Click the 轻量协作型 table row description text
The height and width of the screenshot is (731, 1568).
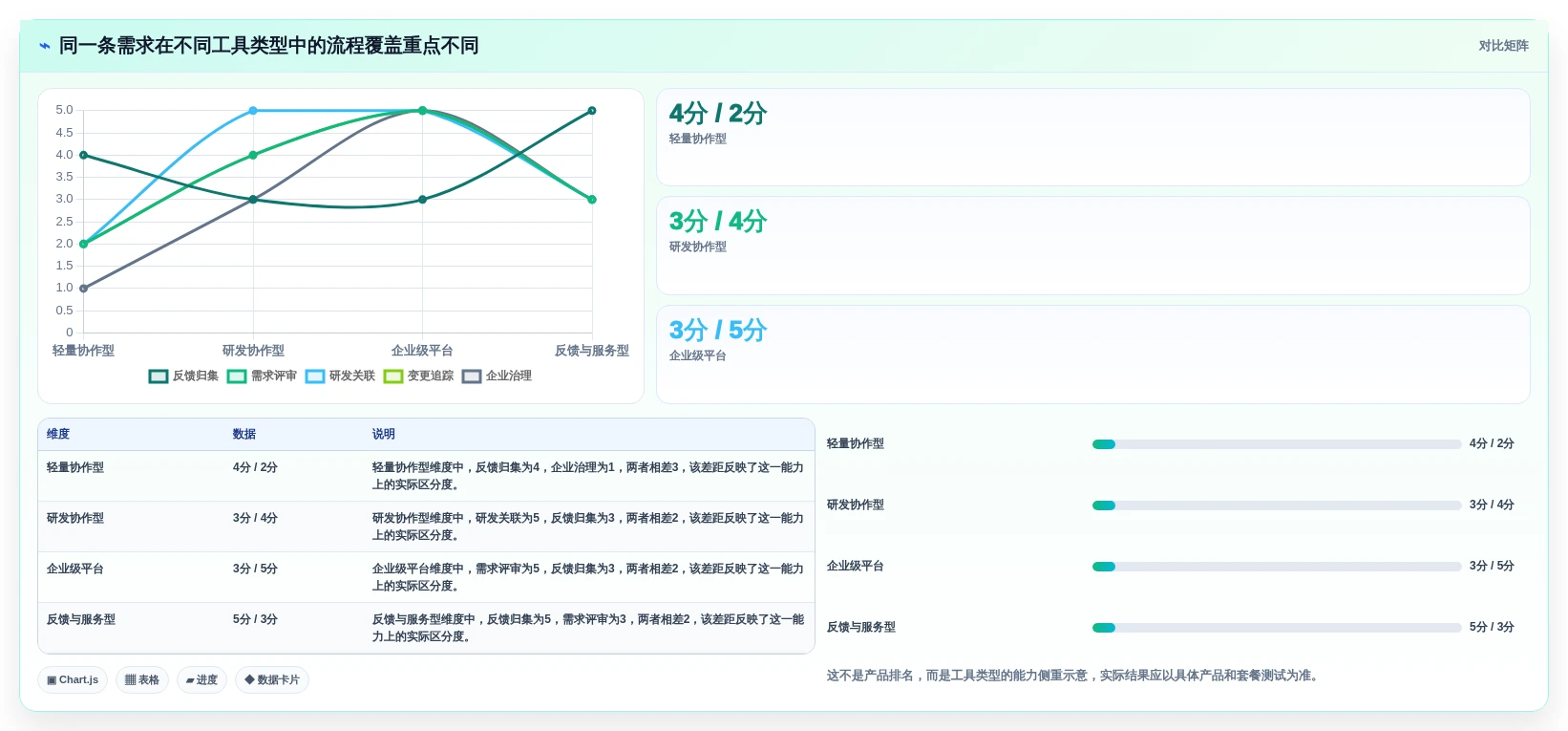tap(588, 476)
